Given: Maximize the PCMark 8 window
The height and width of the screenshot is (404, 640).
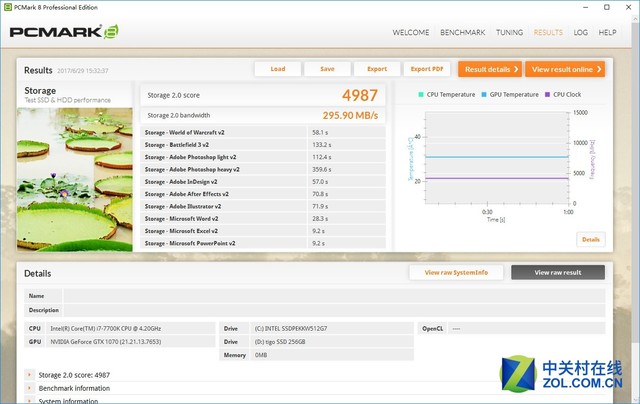Looking at the screenshot, I should (607, 7).
